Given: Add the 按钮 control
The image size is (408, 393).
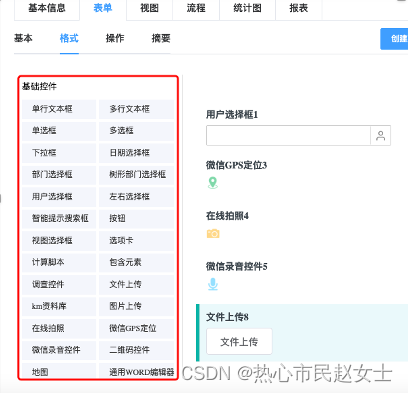Looking at the screenshot, I should [136, 219].
